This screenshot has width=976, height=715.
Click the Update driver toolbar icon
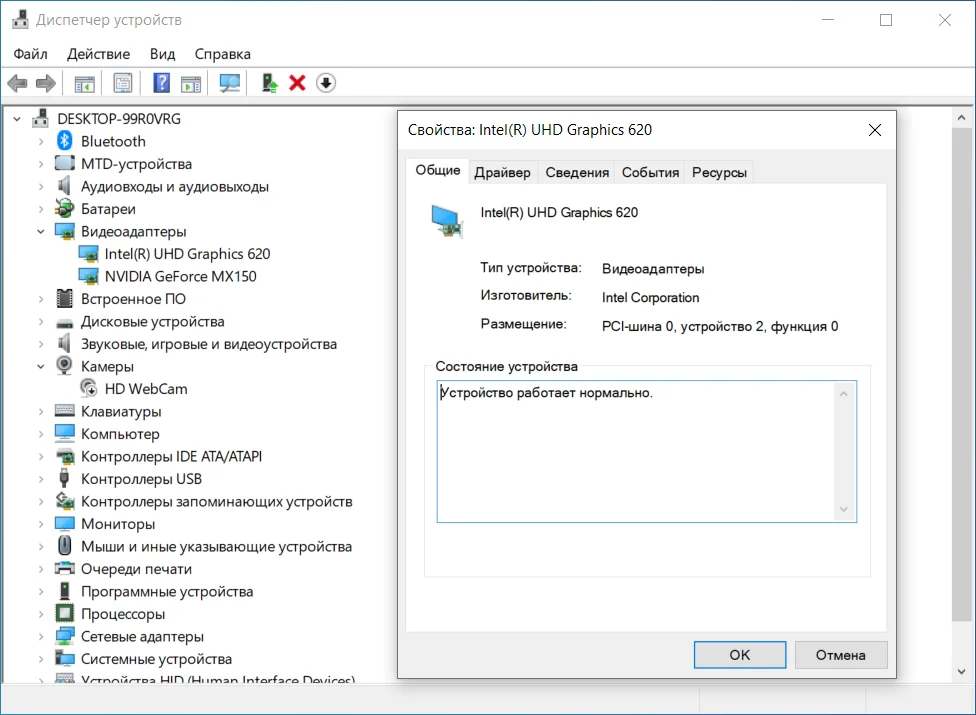click(x=269, y=83)
